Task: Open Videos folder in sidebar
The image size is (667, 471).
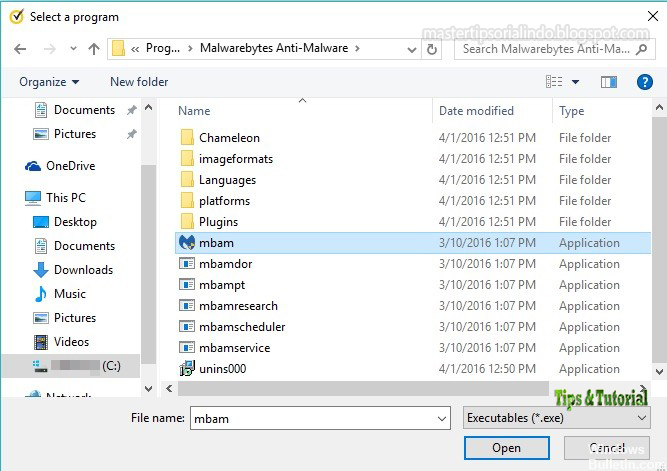Action: pos(61,342)
